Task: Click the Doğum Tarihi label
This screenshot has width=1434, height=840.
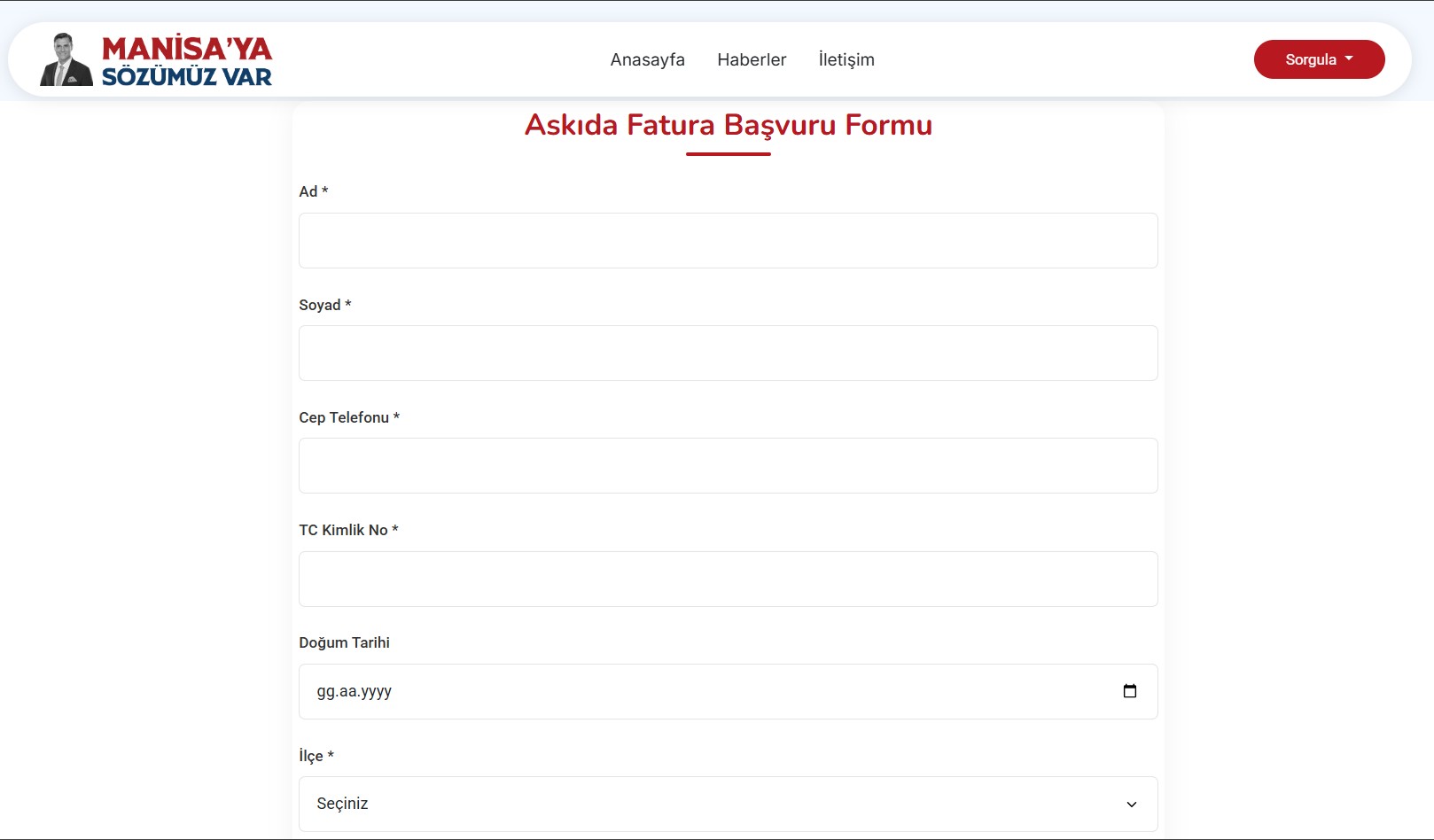Action: point(344,642)
